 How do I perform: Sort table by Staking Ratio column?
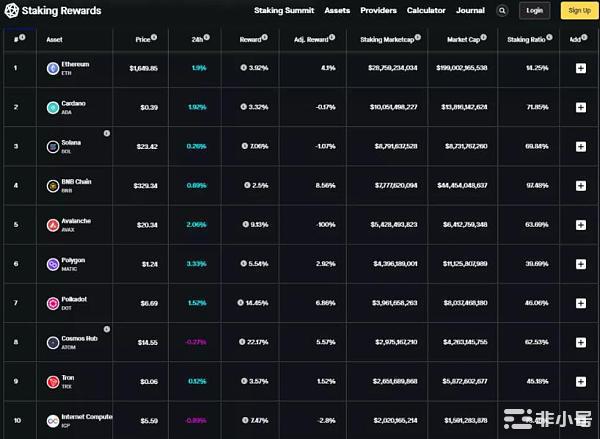530,39
